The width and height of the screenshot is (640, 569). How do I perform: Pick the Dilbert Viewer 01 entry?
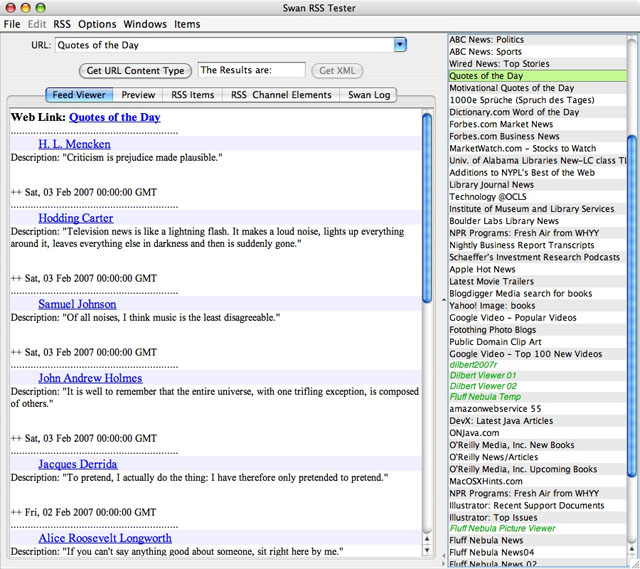coord(483,374)
